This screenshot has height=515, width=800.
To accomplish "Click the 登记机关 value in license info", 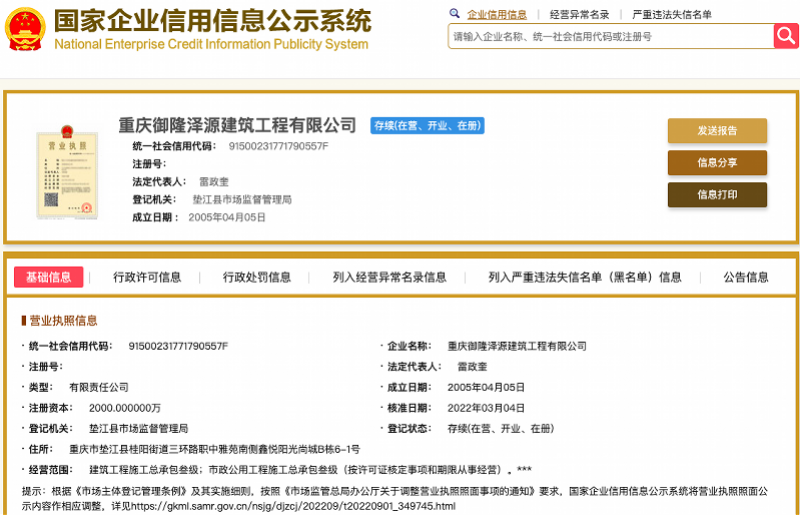I will [139, 428].
